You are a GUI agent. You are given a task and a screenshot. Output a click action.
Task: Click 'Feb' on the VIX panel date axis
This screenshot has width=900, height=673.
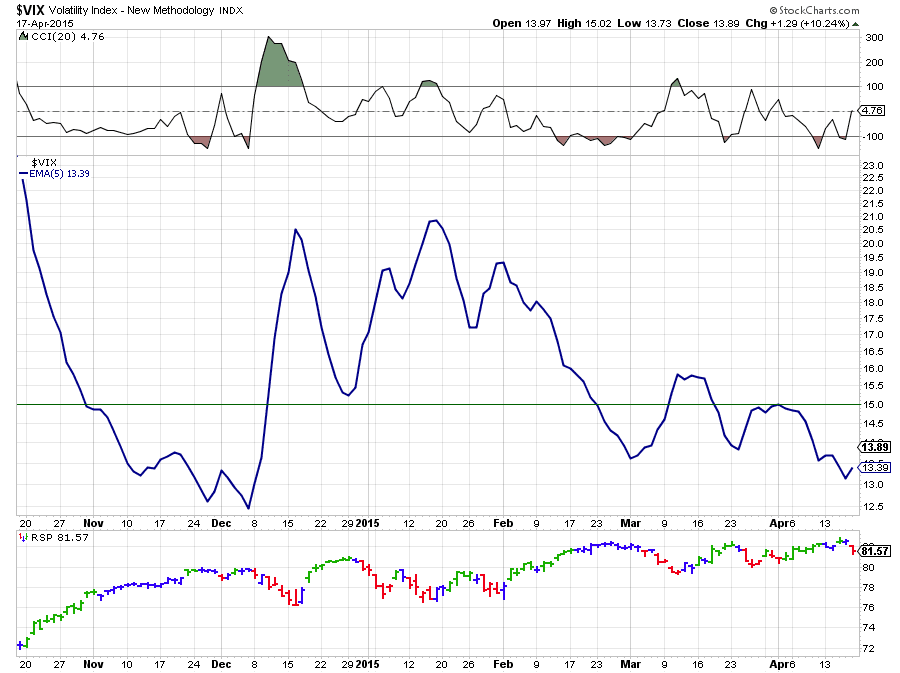coord(503,523)
